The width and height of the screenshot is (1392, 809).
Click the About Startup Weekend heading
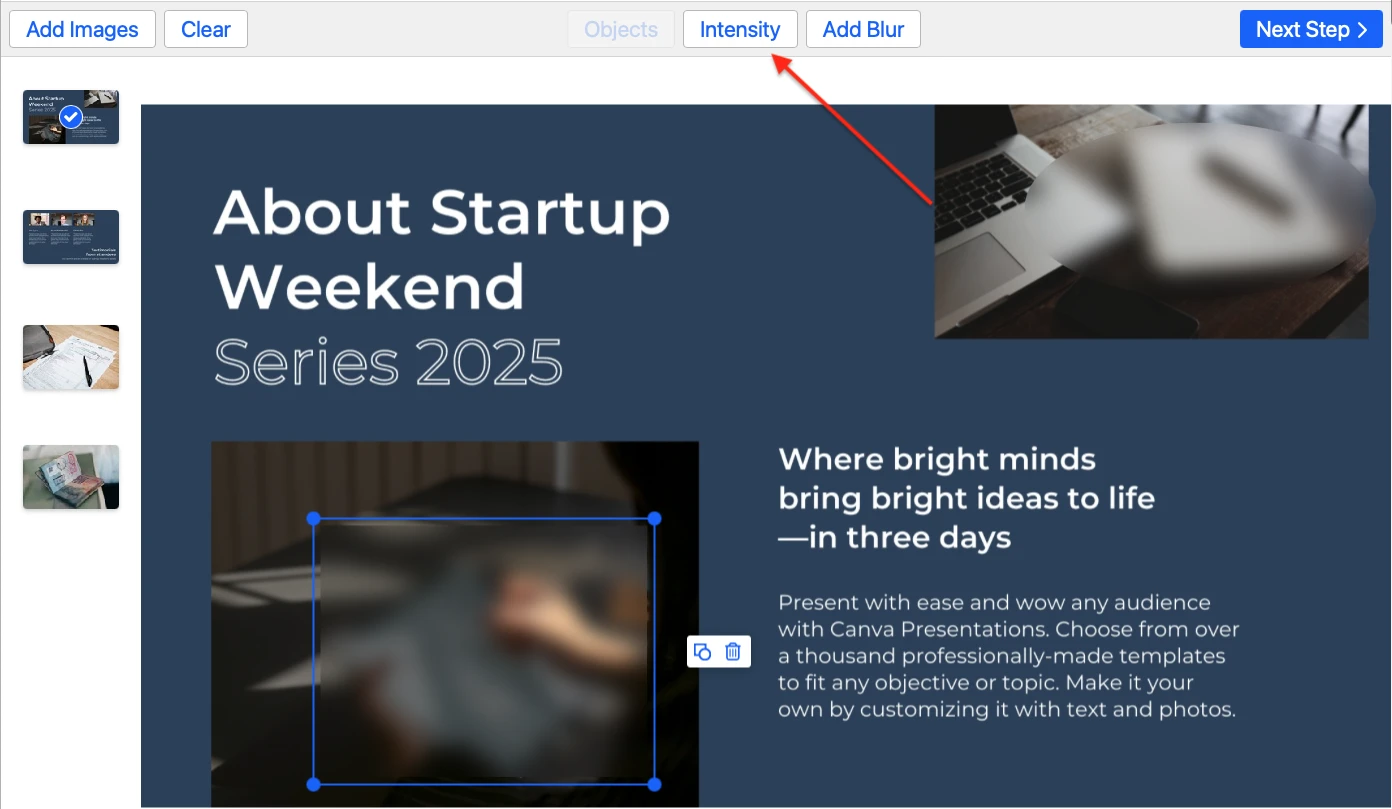[442, 249]
